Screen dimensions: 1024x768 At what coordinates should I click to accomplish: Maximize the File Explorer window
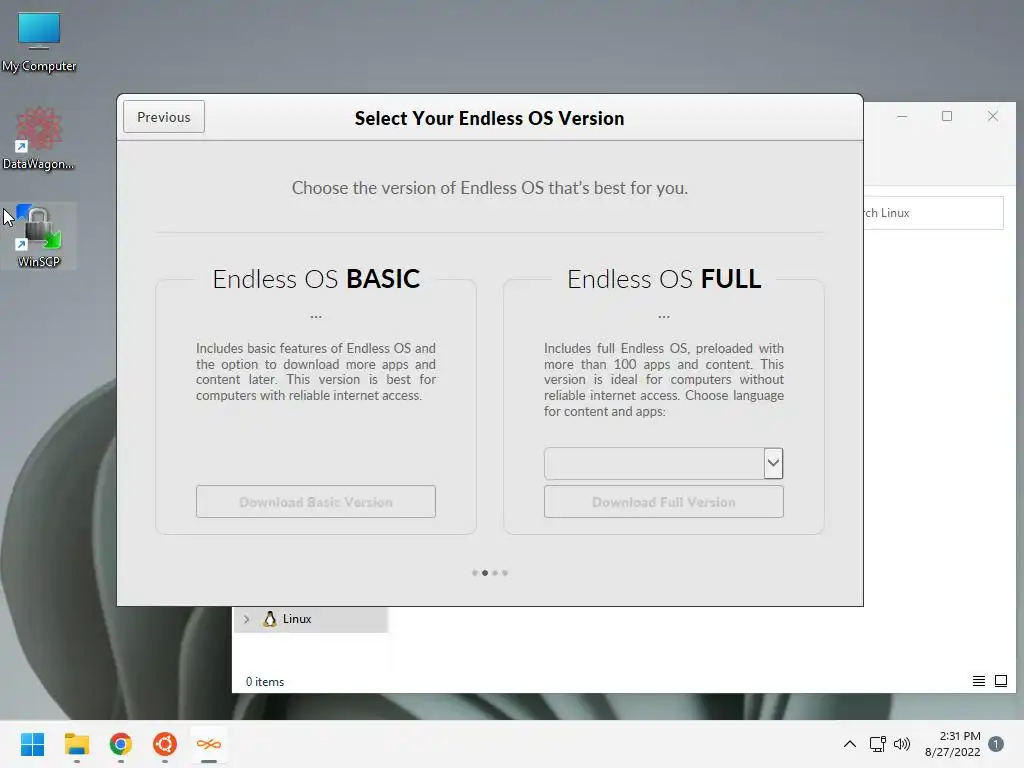coord(947,116)
